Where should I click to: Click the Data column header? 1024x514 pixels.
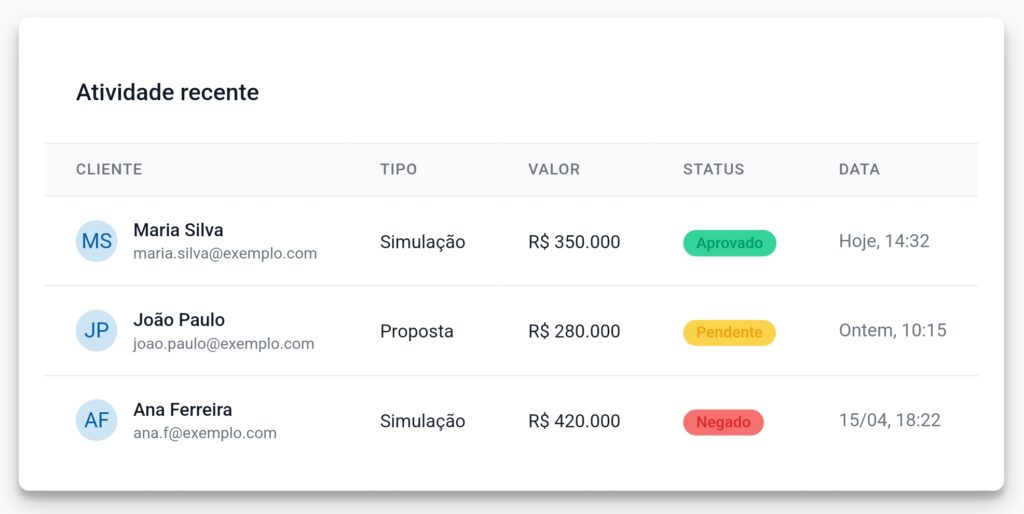pyautogui.click(x=859, y=169)
